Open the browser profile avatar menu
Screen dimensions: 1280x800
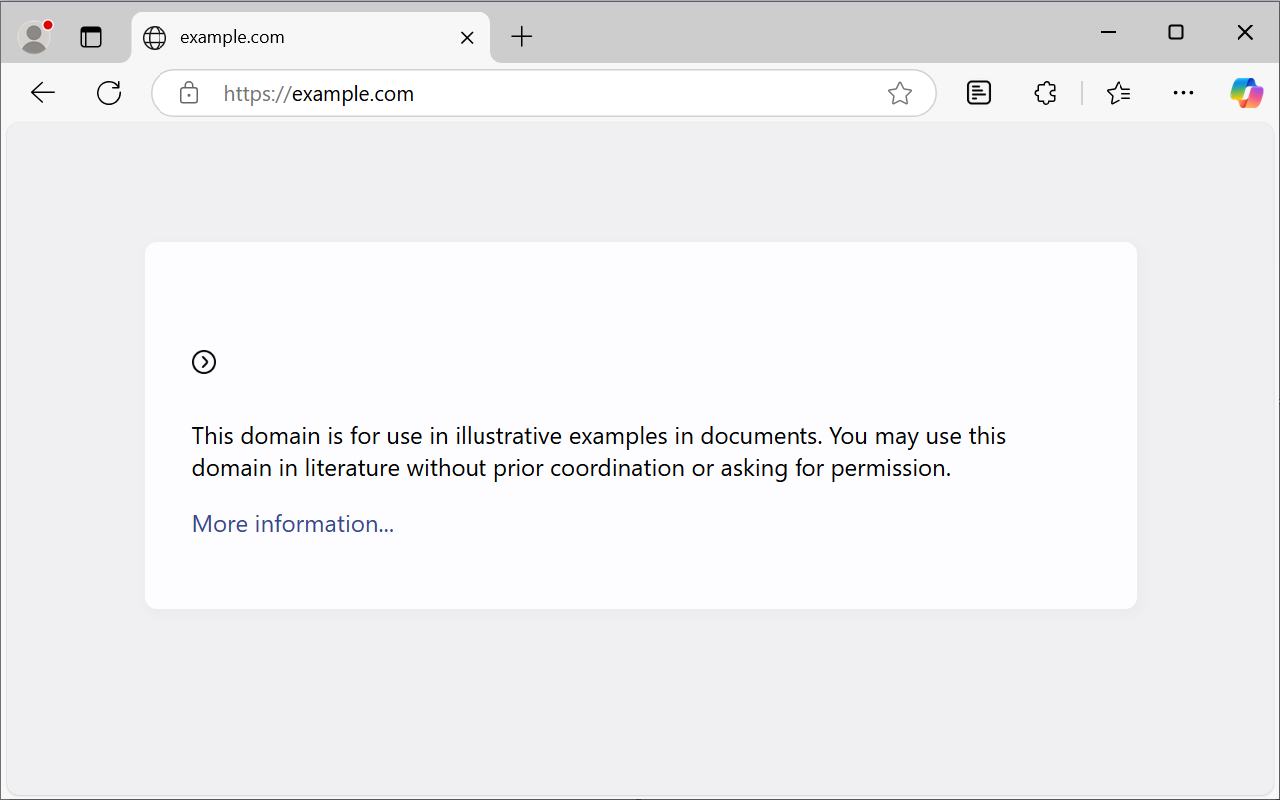click(x=35, y=37)
